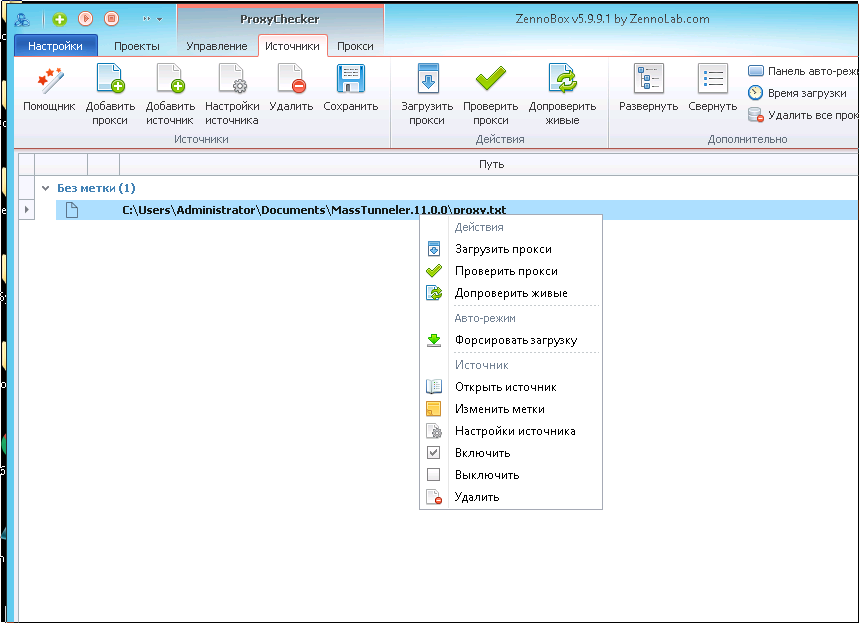Check Включить in context menu
Image resolution: width=859 pixels, height=623 pixels.
pyautogui.click(x=511, y=453)
